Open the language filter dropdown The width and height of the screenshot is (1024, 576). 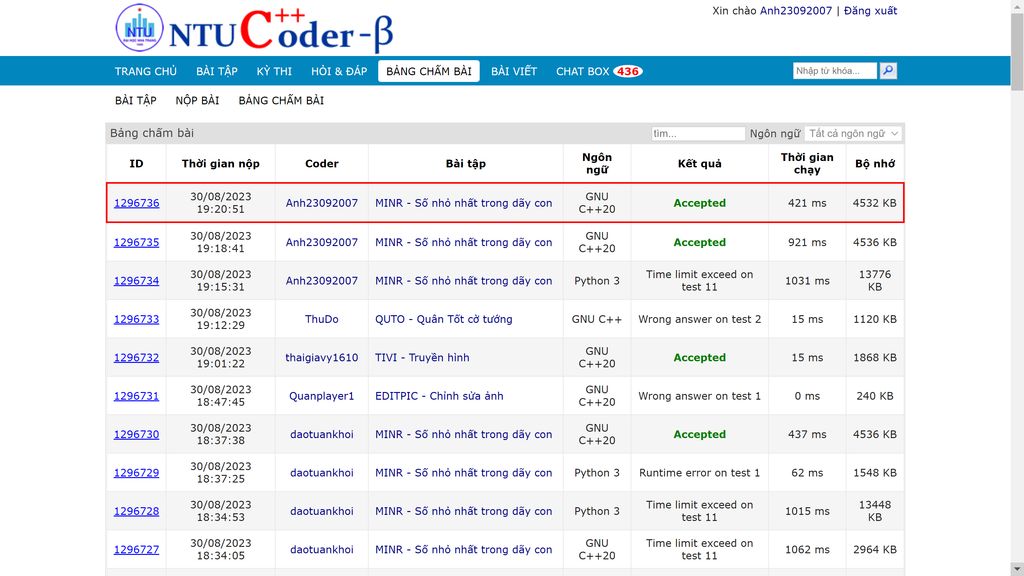pos(854,133)
